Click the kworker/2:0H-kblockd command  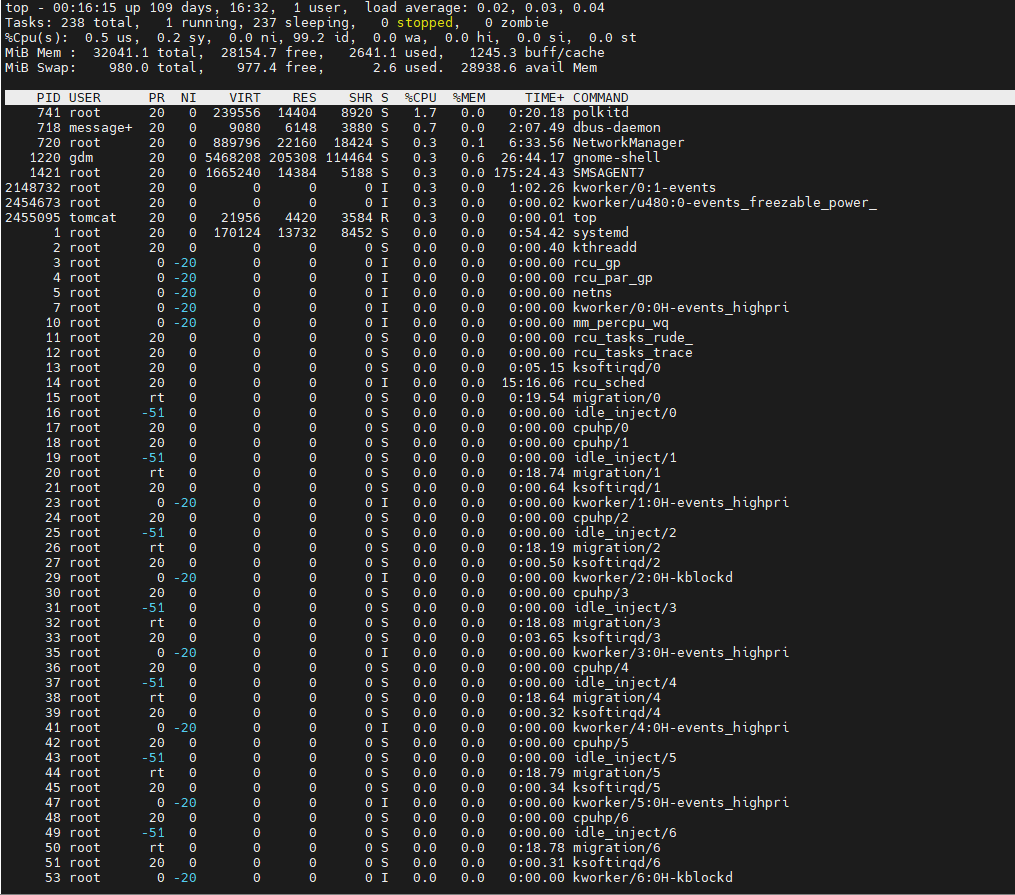652,577
